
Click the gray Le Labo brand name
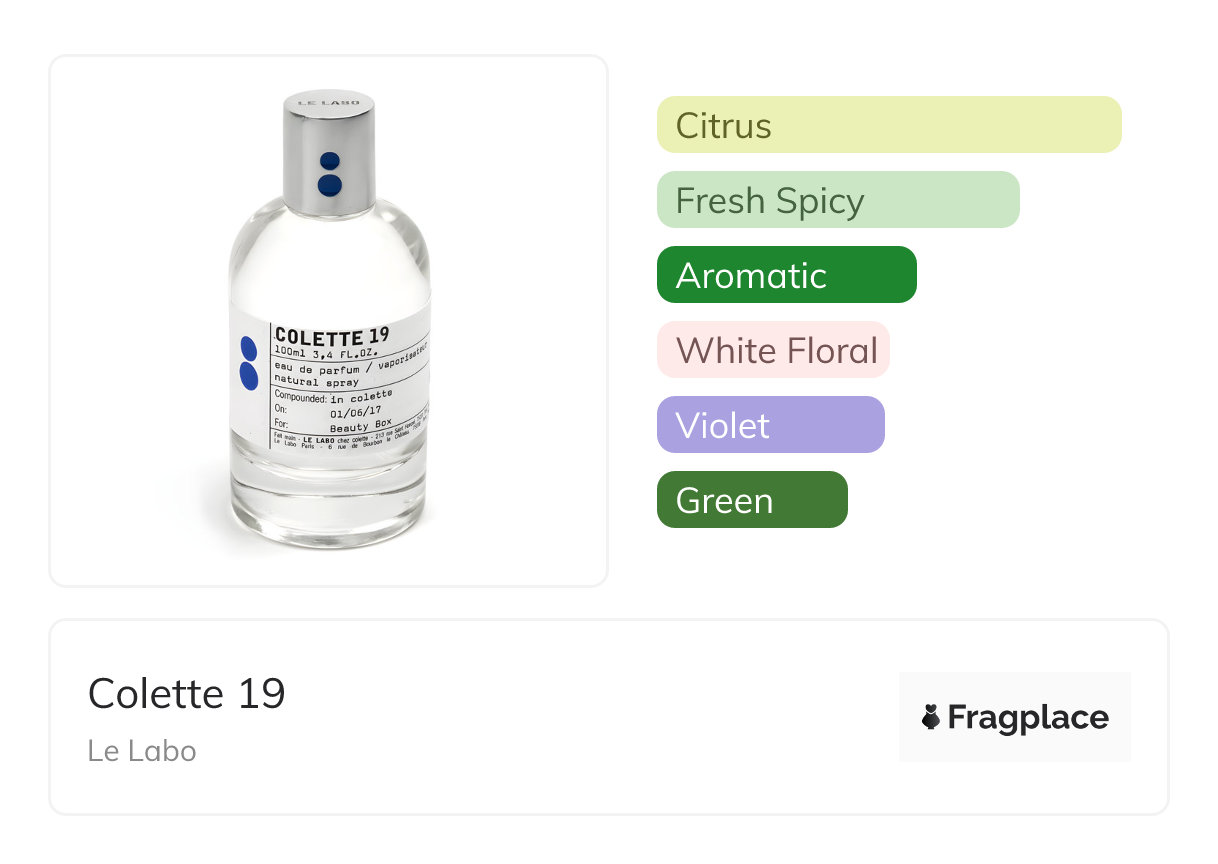pos(142,751)
